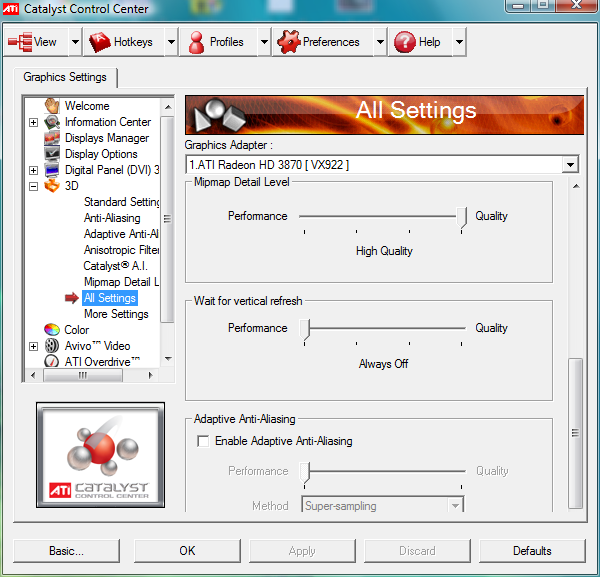Click the Basic... button

66,551
